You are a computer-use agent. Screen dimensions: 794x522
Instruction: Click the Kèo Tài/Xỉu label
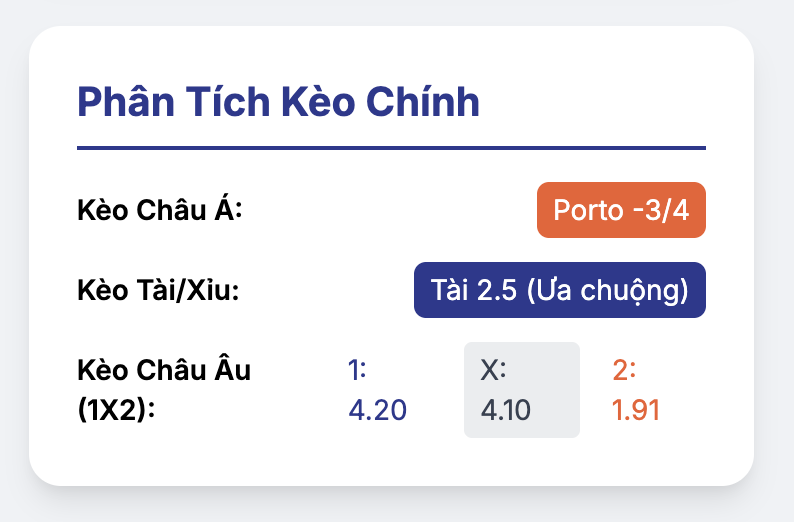pos(158,290)
